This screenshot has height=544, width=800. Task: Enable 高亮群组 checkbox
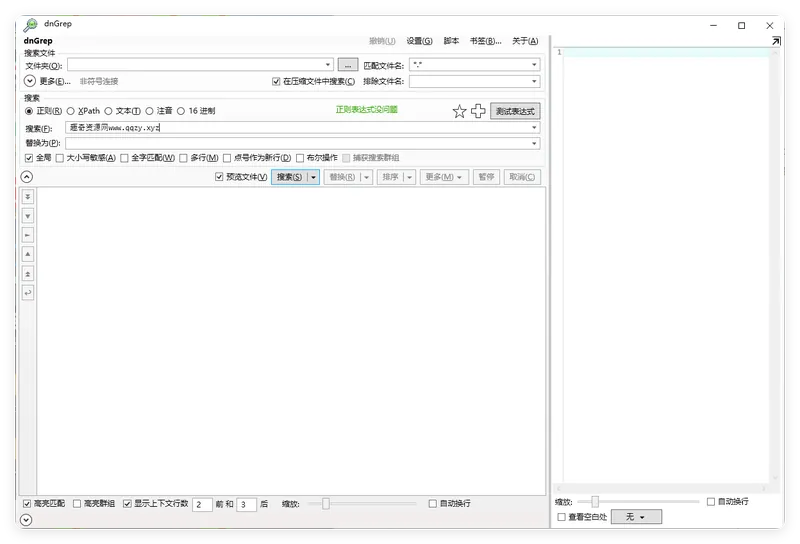(x=77, y=504)
